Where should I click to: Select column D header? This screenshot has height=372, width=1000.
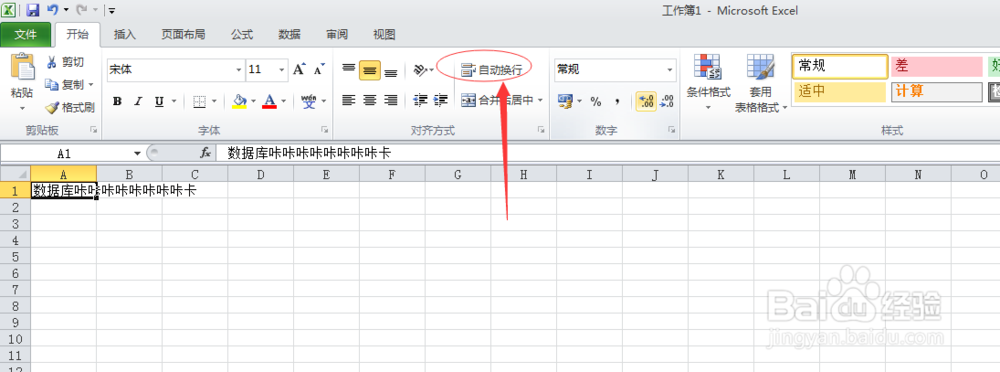[261, 174]
